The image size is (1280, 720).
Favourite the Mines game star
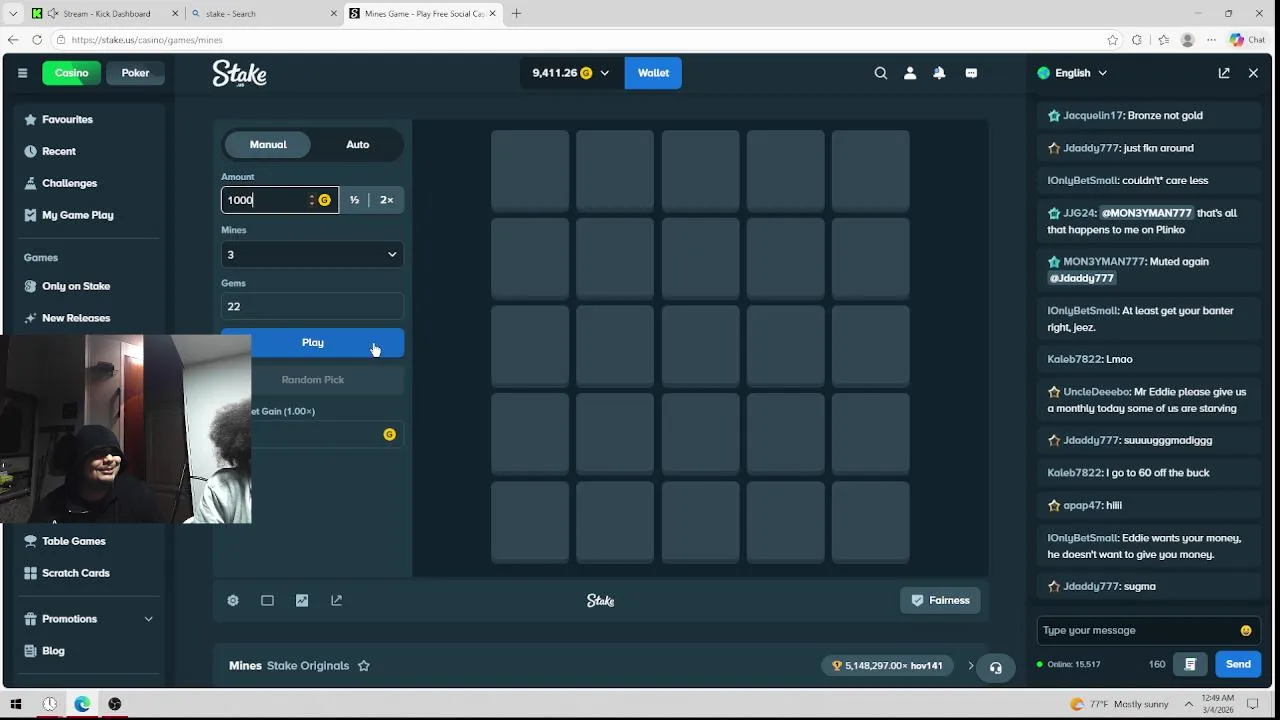pyautogui.click(x=364, y=665)
